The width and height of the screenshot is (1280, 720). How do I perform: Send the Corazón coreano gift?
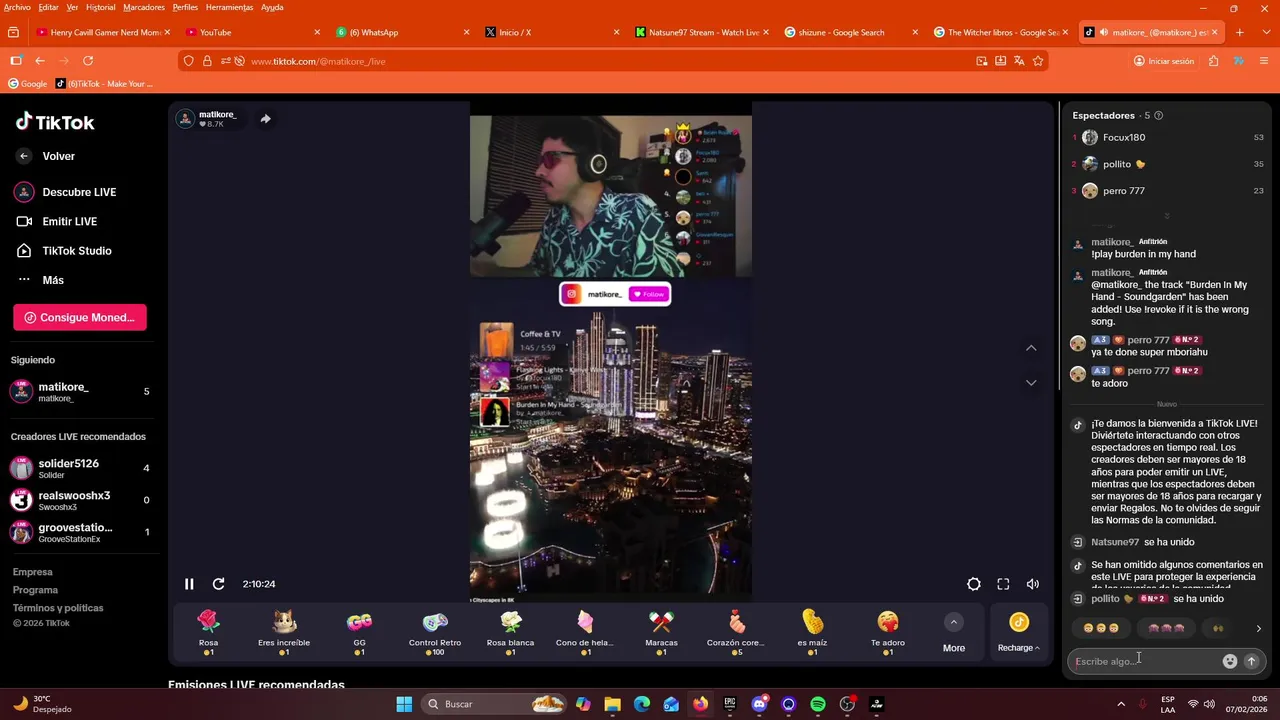tap(736, 632)
